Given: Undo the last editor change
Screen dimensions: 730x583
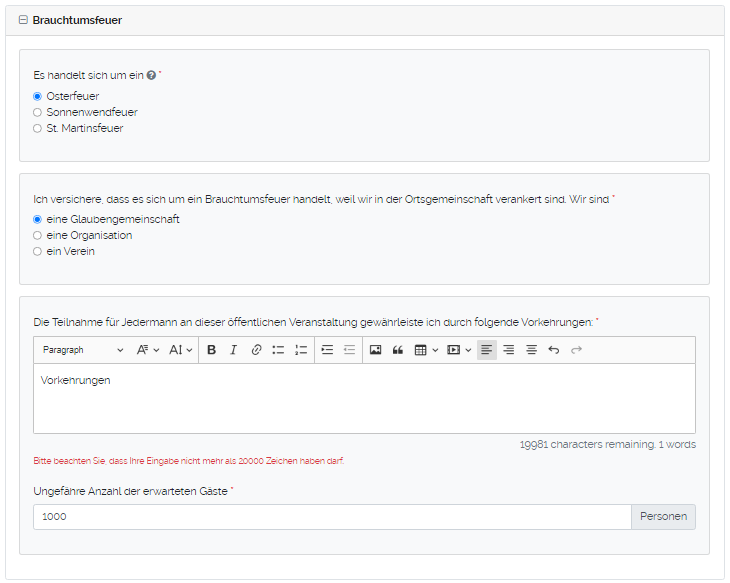Looking at the screenshot, I should (x=554, y=350).
